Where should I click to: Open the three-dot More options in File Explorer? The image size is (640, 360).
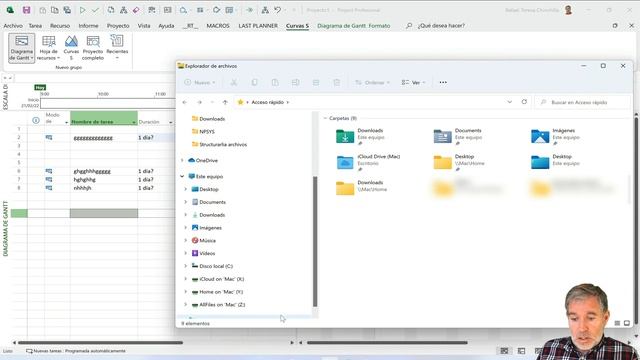click(443, 82)
